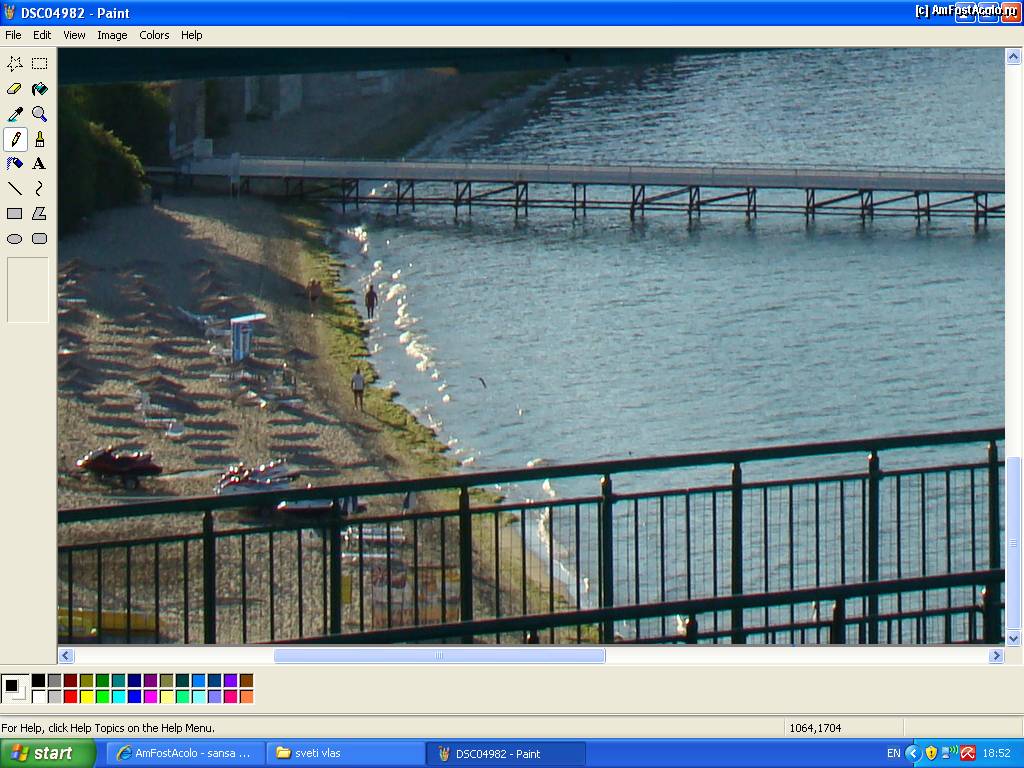
Task: Select the rectangular Select tool
Action: pyautogui.click(x=40, y=63)
